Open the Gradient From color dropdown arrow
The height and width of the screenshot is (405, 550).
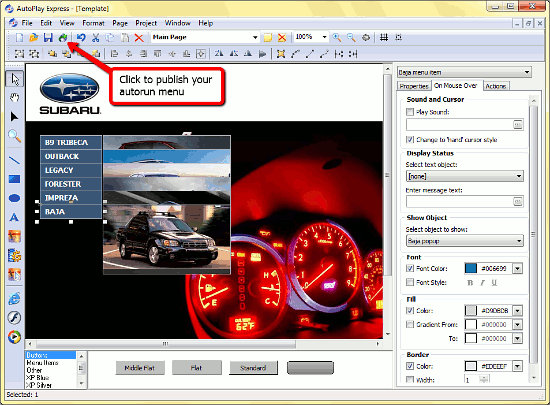tap(518, 325)
